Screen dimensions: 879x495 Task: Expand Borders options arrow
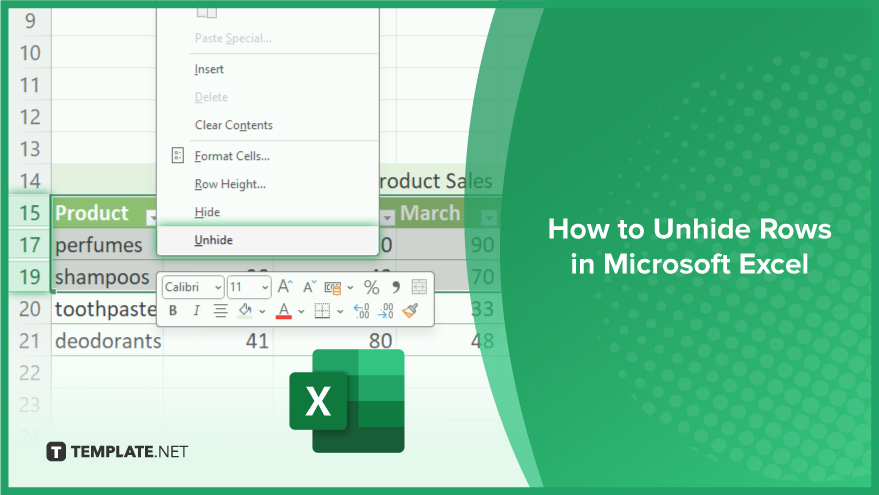pos(340,311)
